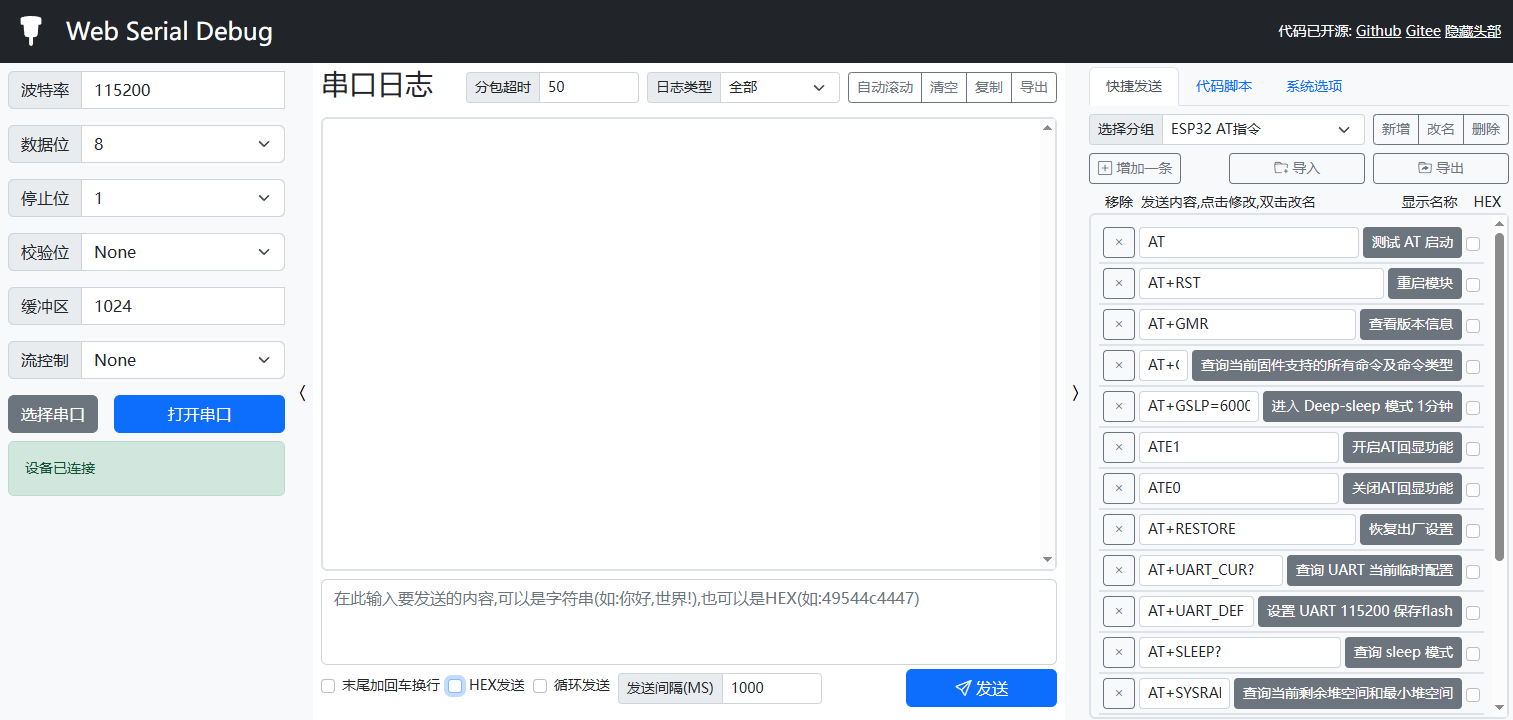The image size is (1513, 720).
Task: Send the 测试 AT 启动 command
Action: click(x=1412, y=242)
